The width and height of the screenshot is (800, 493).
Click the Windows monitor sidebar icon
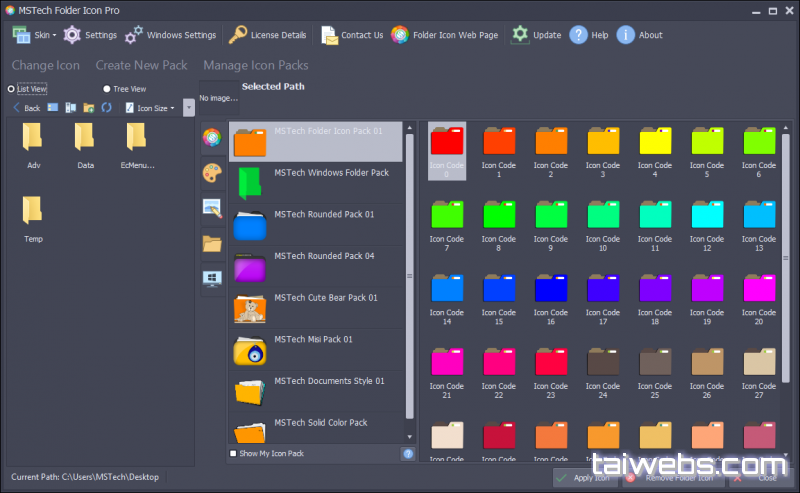click(x=213, y=277)
